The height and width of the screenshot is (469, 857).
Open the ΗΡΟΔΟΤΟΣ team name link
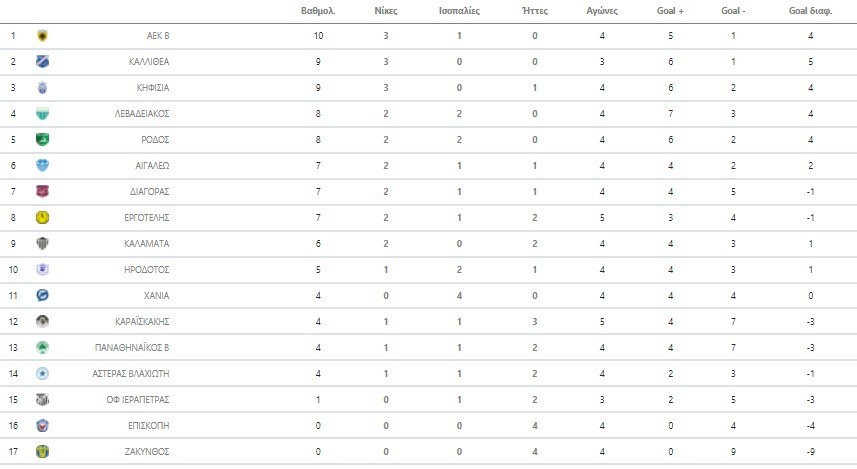tap(148, 269)
